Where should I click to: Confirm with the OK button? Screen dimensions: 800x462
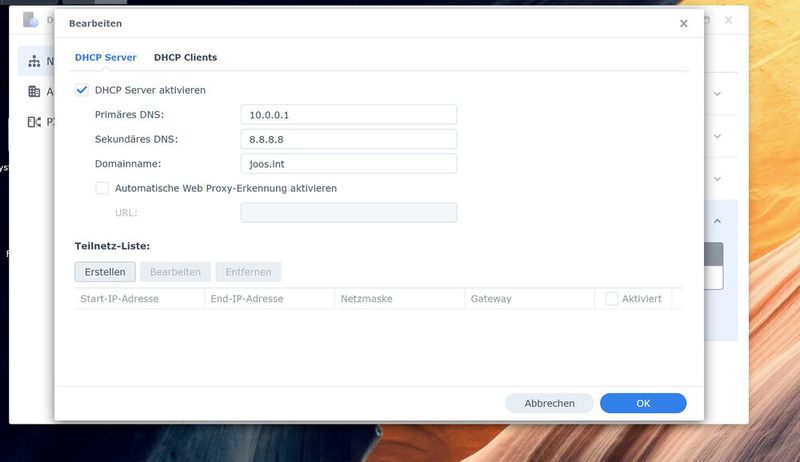coord(643,403)
